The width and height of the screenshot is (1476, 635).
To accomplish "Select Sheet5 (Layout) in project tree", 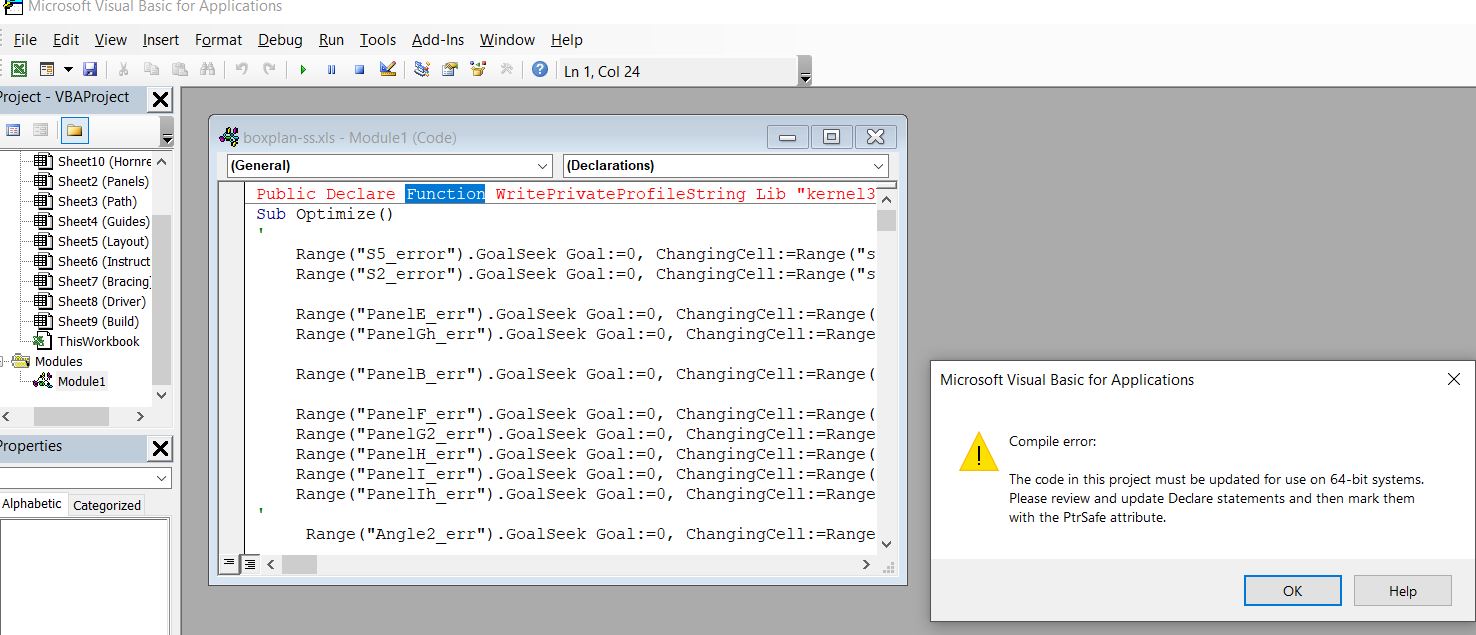I will [x=103, y=241].
